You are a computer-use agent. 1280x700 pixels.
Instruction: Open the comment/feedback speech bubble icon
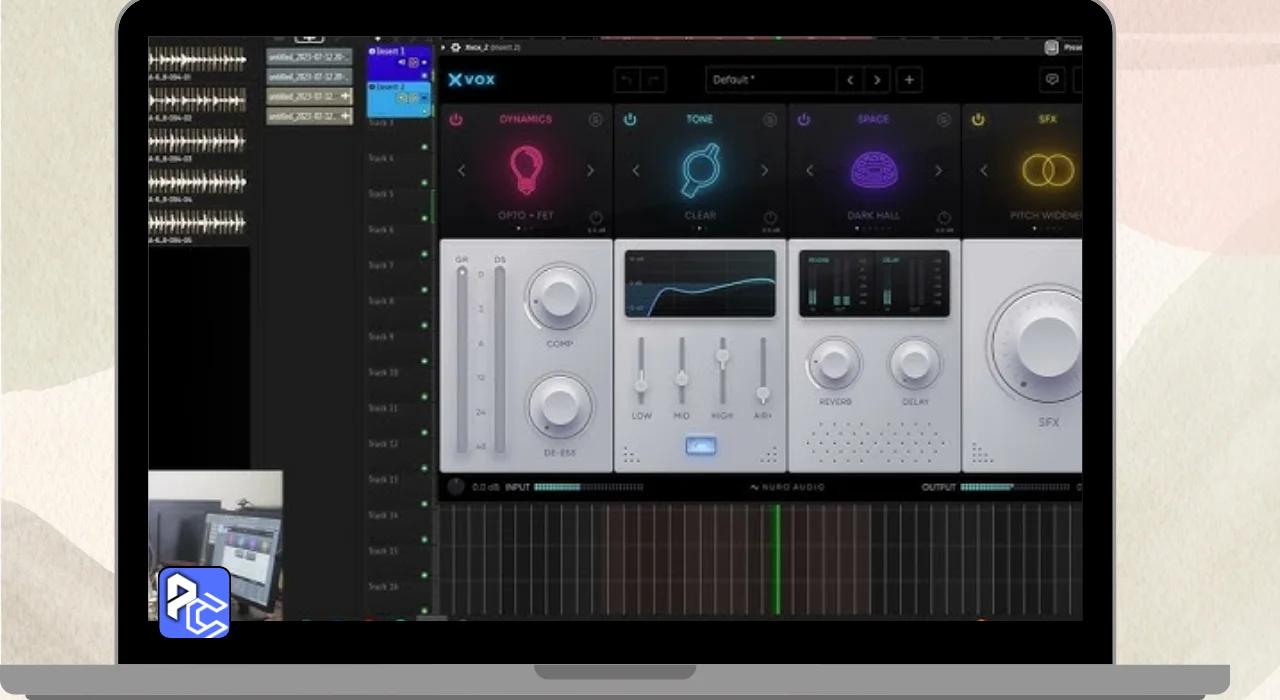(1051, 80)
